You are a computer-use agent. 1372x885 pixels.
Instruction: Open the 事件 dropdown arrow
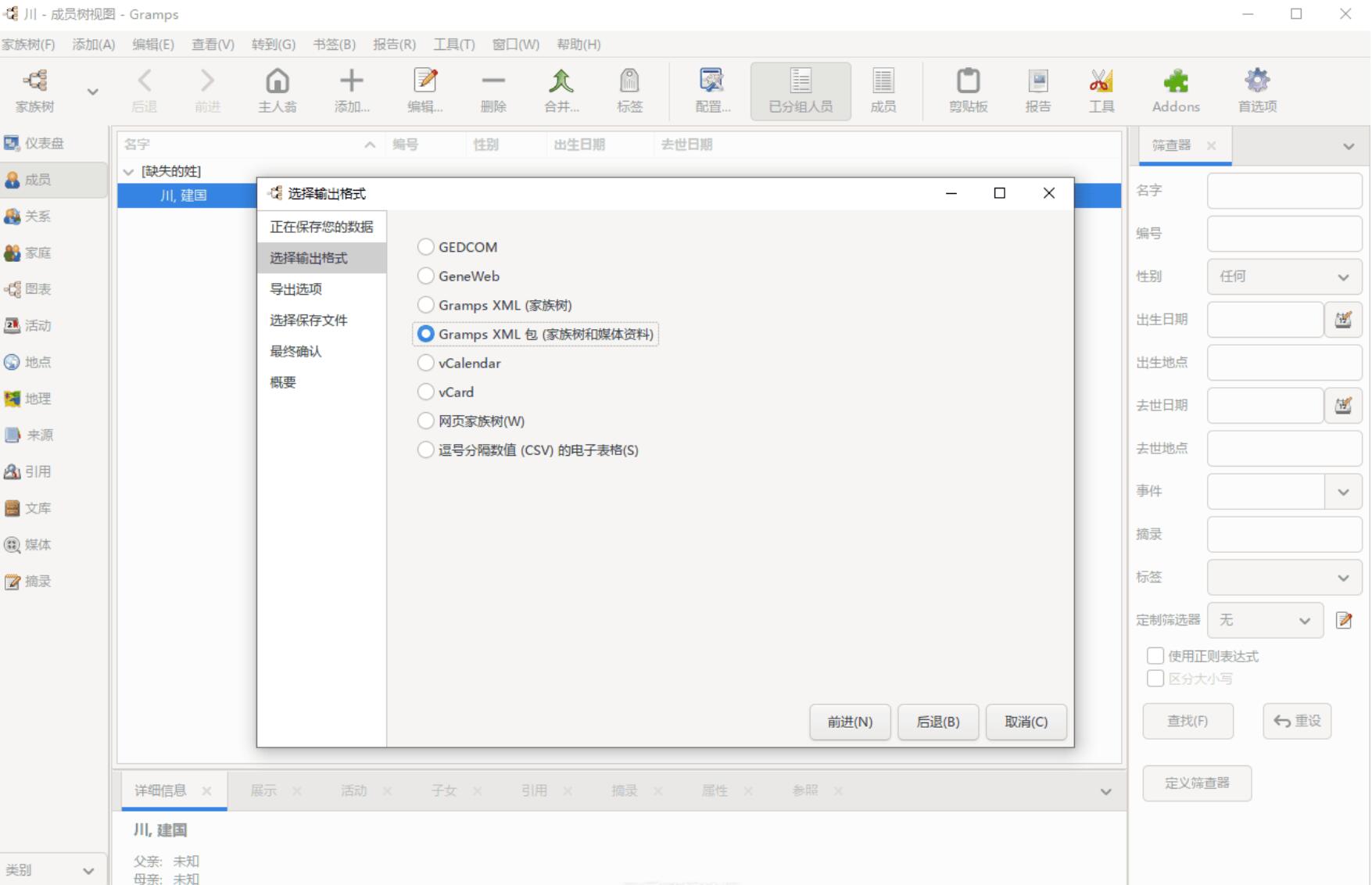tap(1343, 492)
